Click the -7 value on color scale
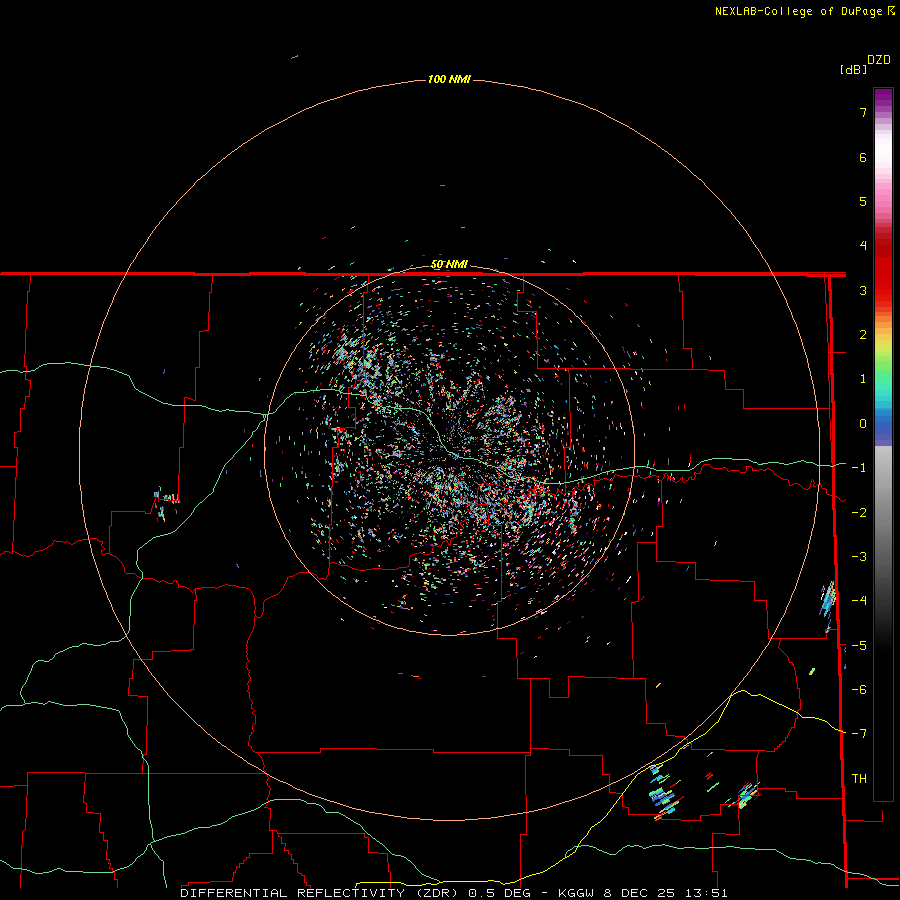Screen dimensions: 900x900 859,734
